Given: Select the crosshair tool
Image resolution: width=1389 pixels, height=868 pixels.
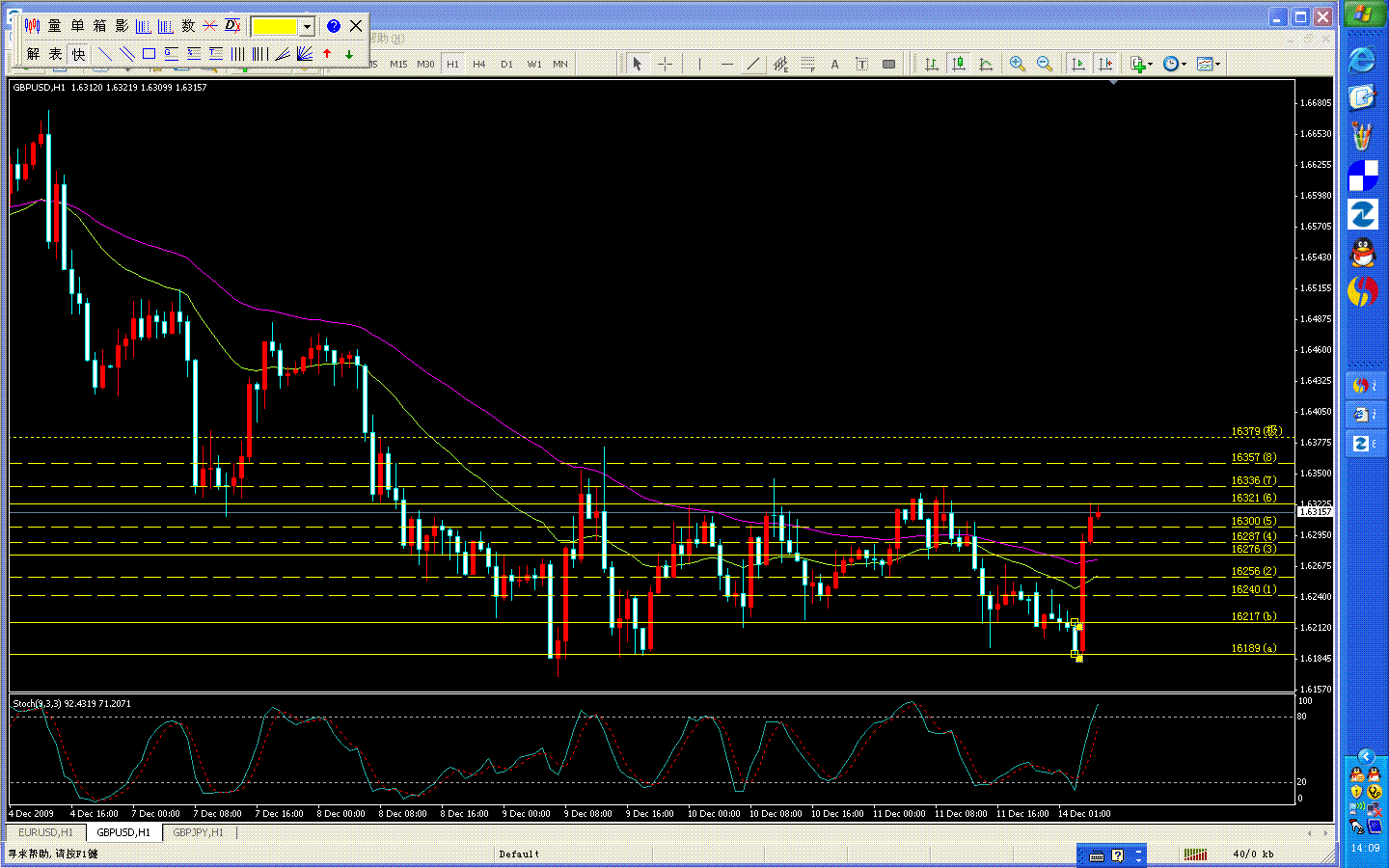Looking at the screenshot, I should (x=665, y=64).
